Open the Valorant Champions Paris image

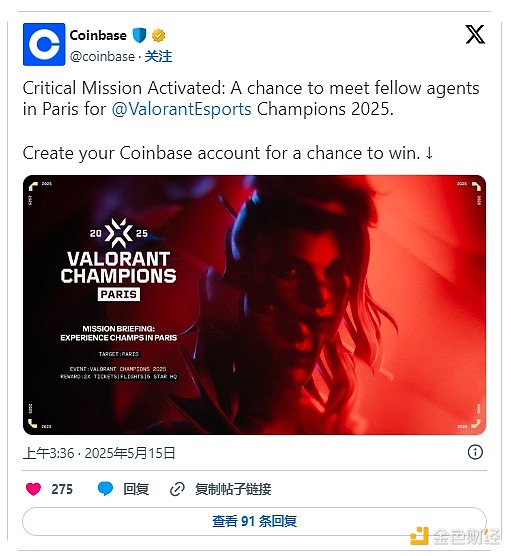[254, 305]
